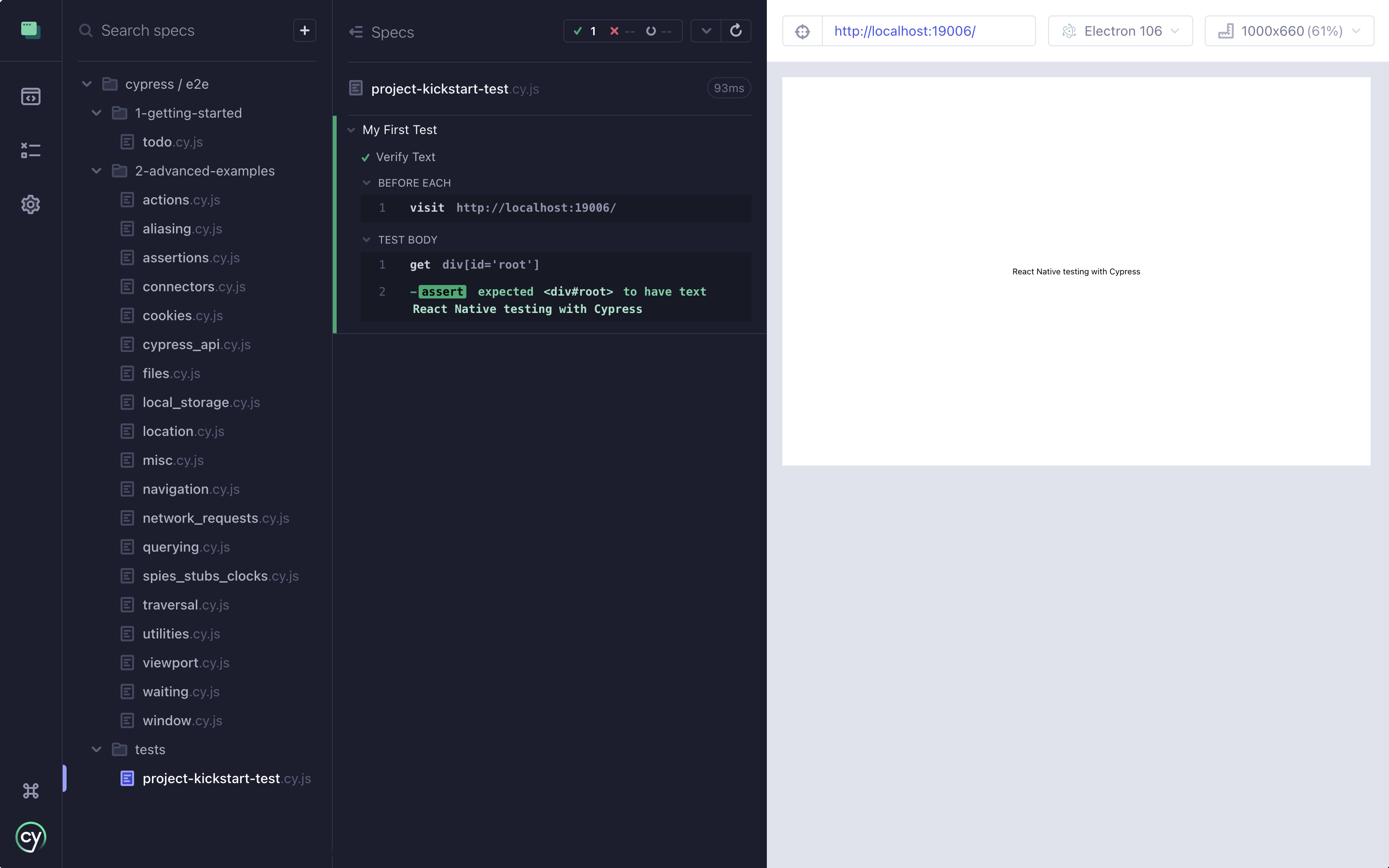Click the passed tests checkmark counter
1389x868 pixels.
pyautogui.click(x=585, y=31)
